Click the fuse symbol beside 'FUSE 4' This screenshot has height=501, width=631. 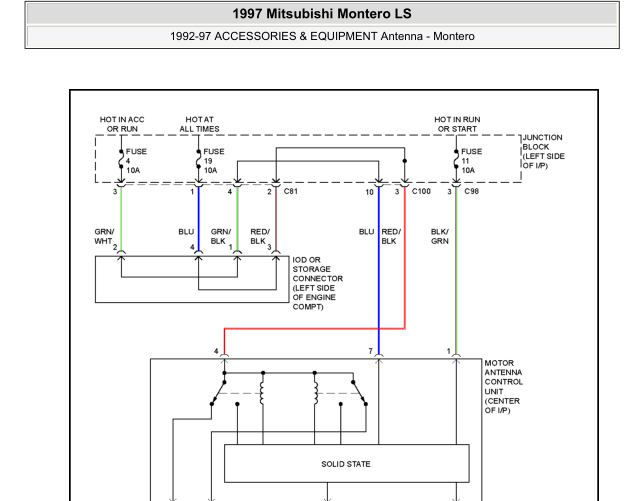pos(121,159)
